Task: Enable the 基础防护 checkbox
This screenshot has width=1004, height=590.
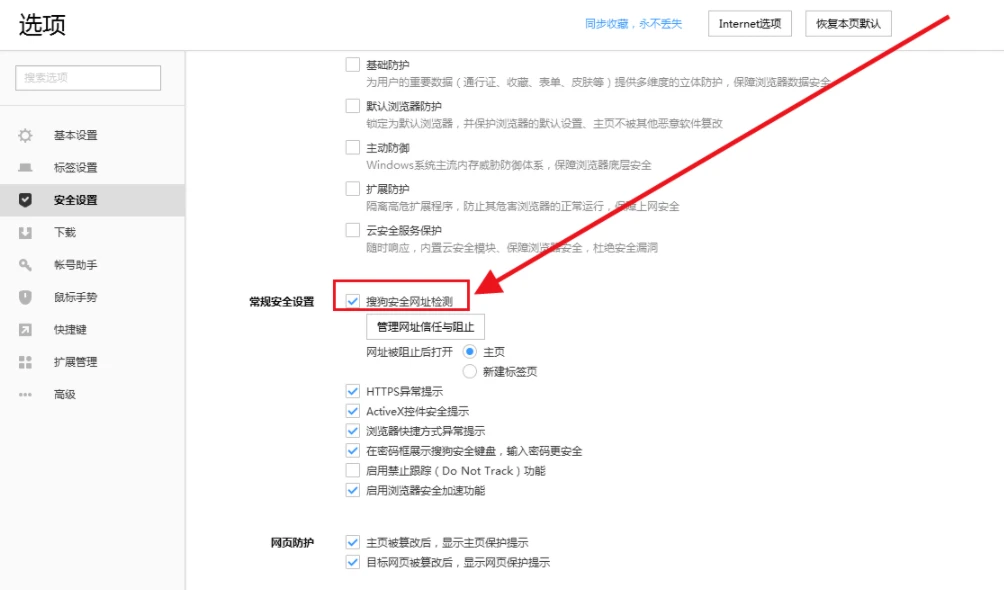Action: (x=353, y=64)
